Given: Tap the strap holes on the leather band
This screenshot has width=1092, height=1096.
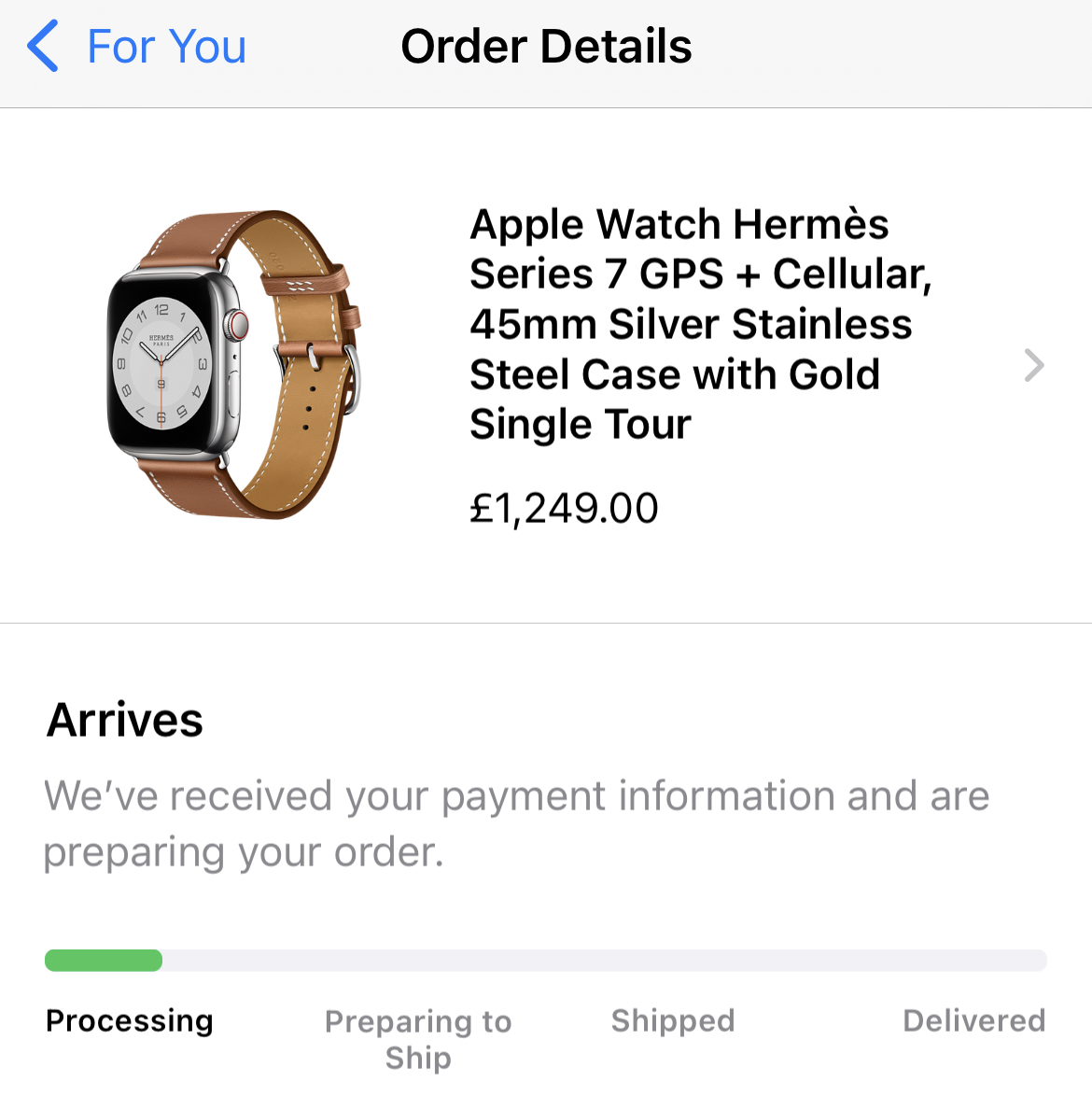Looking at the screenshot, I should click(x=310, y=403).
